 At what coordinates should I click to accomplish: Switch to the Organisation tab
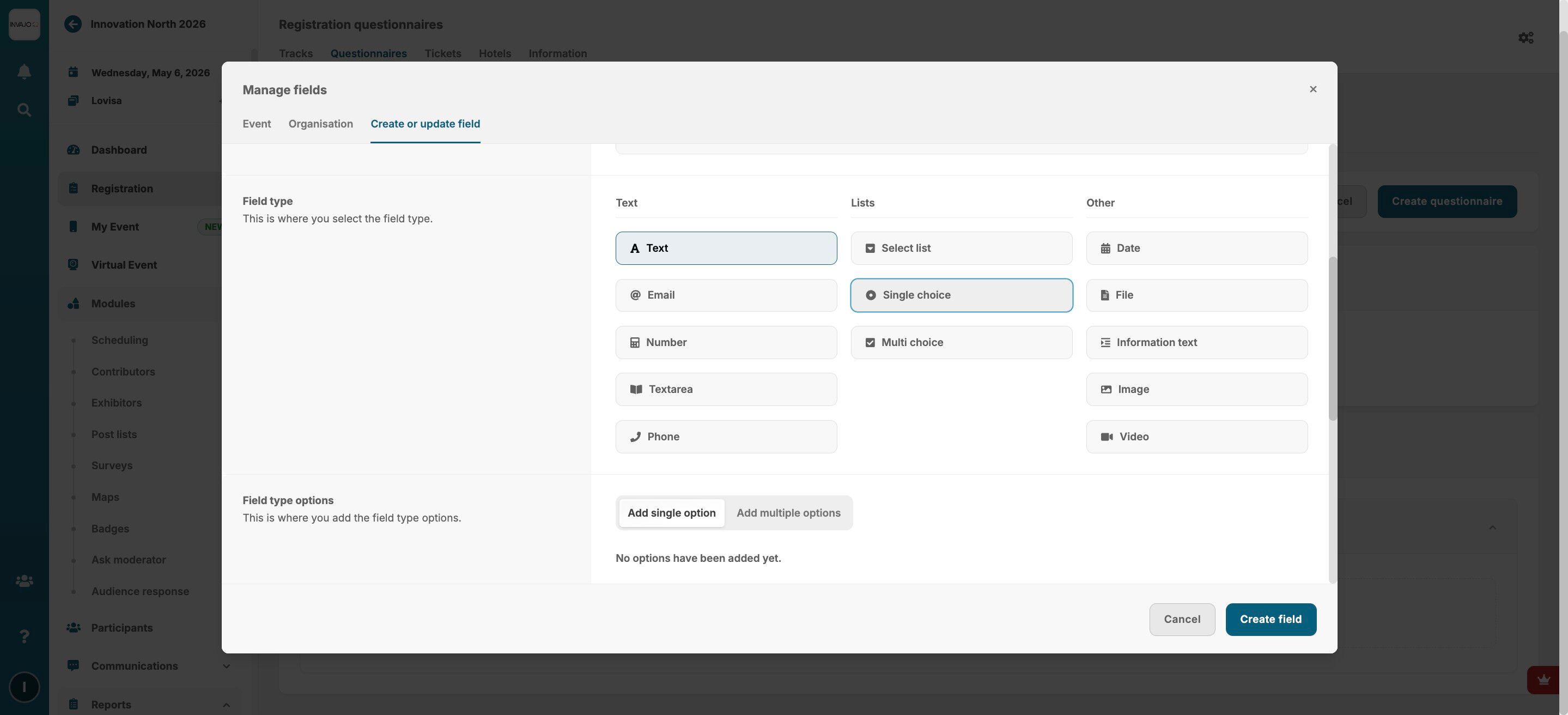click(320, 124)
